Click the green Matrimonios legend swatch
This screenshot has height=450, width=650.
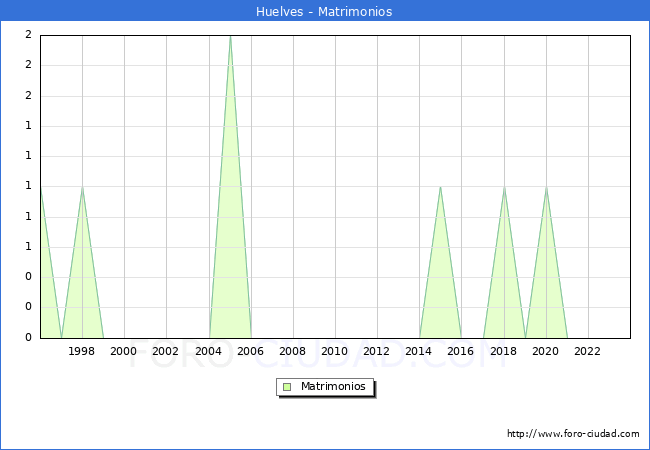tap(287, 387)
